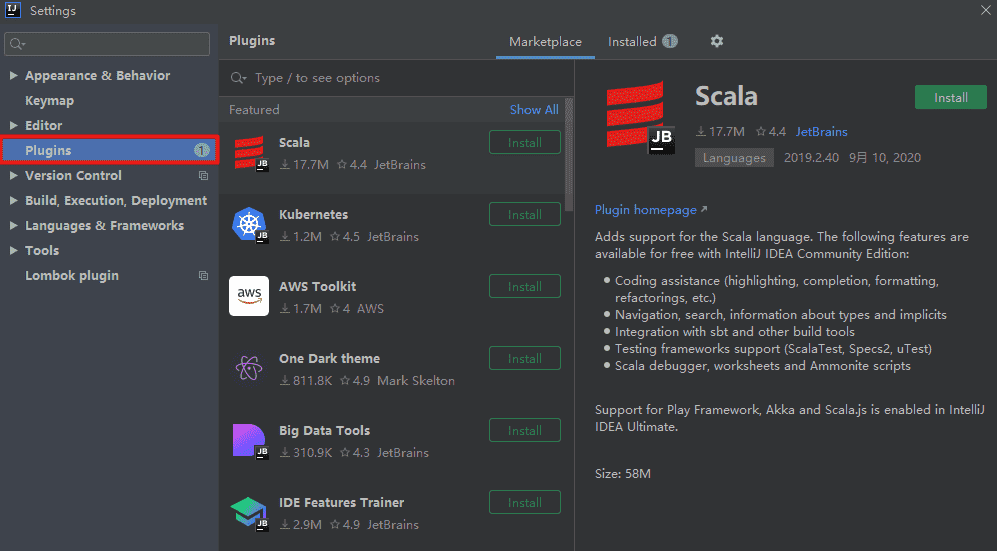The image size is (997, 551).
Task: Click the Plugins update badge in sidebar
Action: (x=202, y=151)
